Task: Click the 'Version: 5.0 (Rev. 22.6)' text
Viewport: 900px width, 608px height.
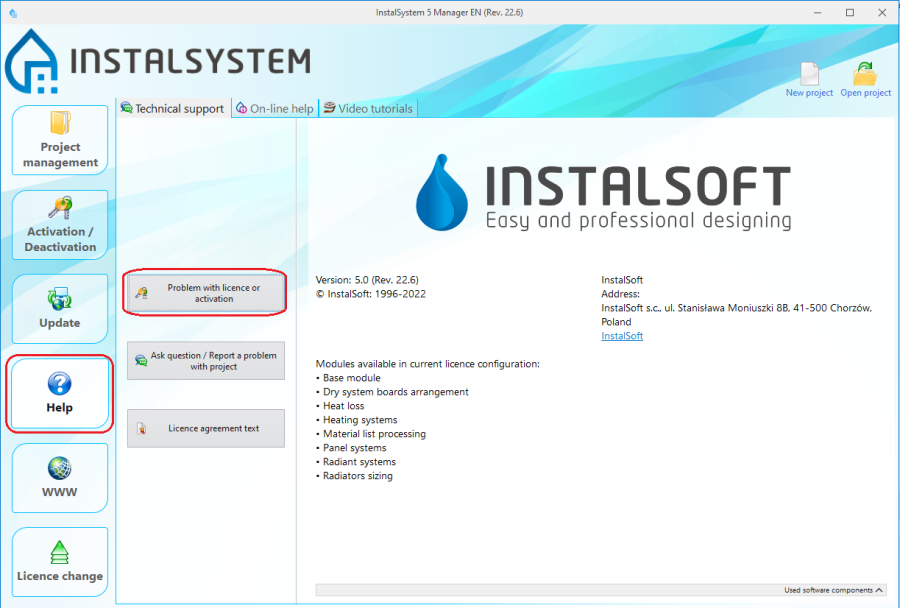Action: pos(367,280)
